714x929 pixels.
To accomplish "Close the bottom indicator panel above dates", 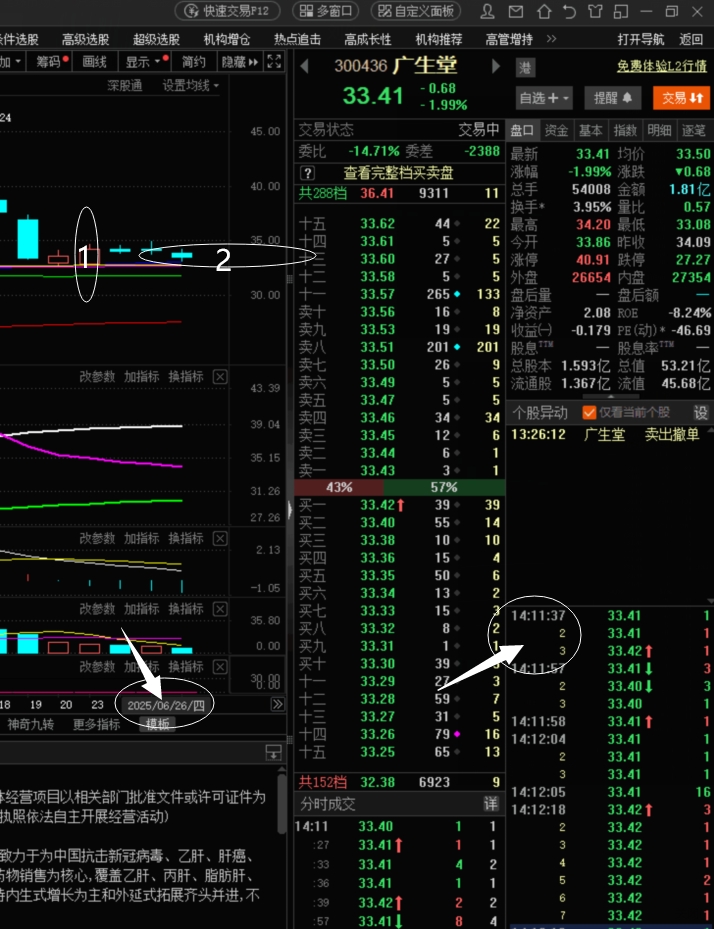I will pos(220,667).
